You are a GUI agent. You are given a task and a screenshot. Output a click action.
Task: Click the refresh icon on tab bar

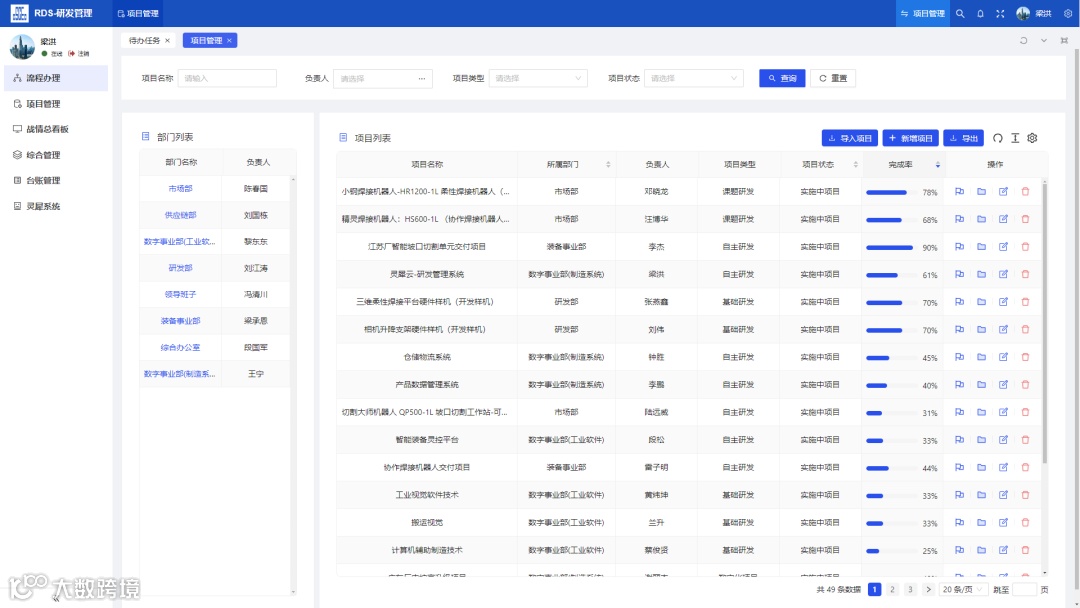(1024, 41)
